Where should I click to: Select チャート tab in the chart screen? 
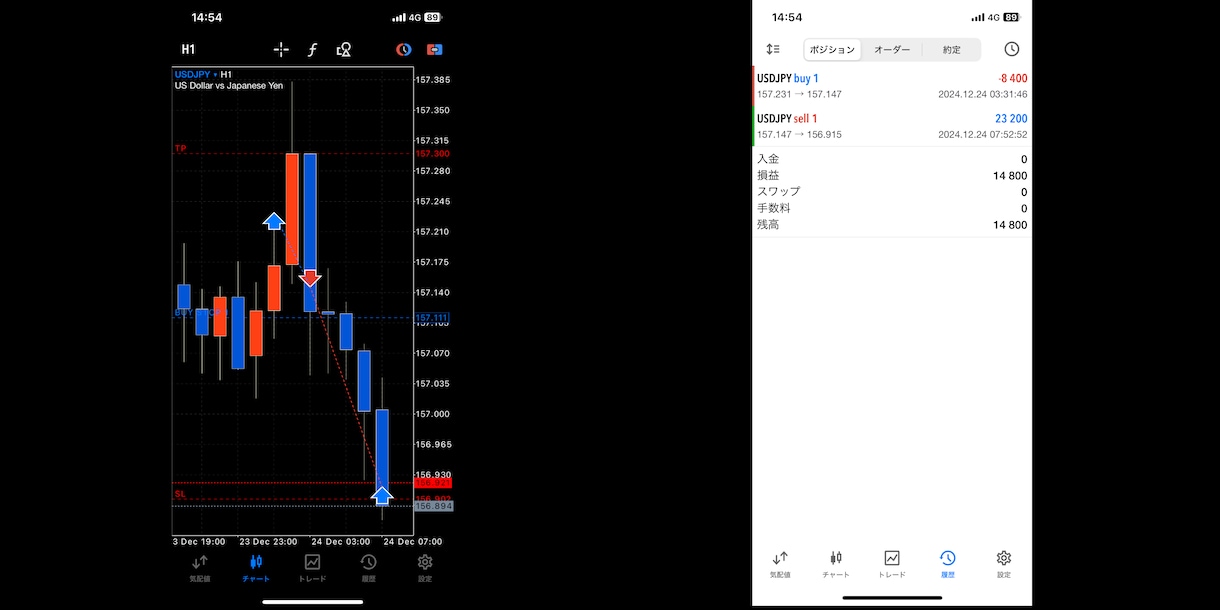coord(256,567)
